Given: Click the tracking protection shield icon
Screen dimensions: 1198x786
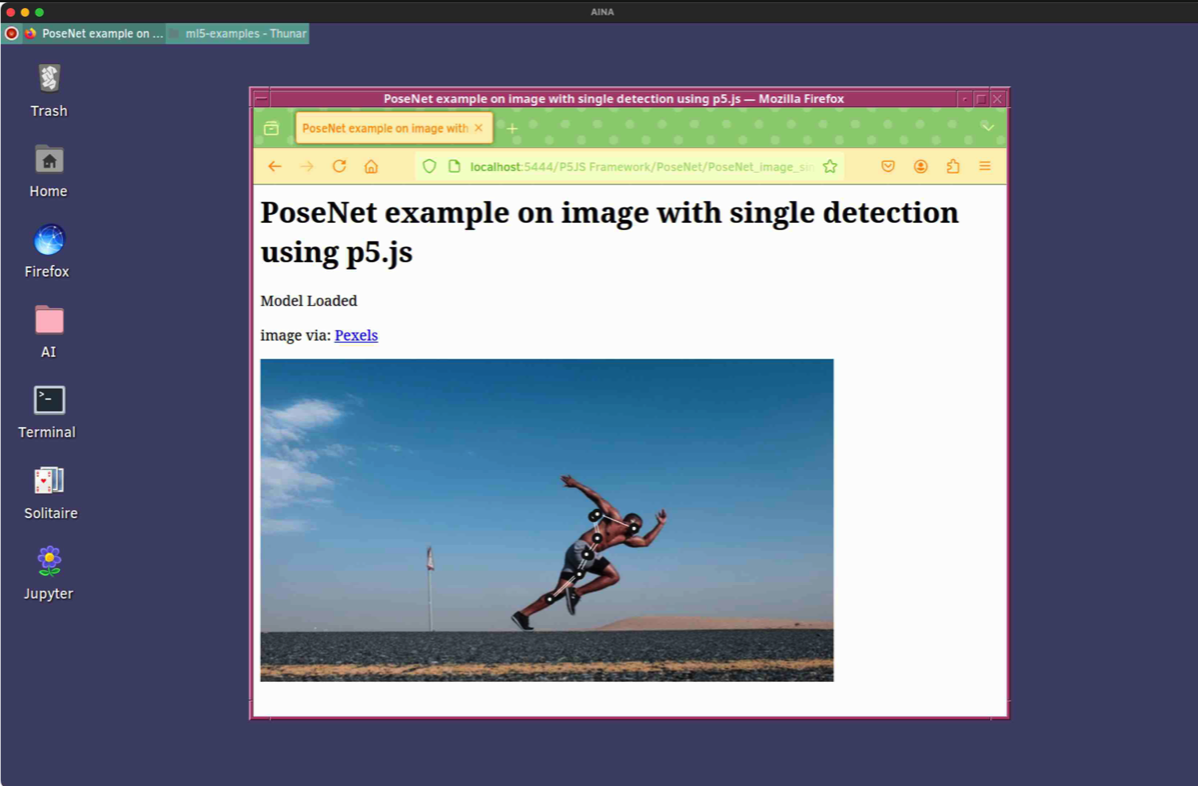Looking at the screenshot, I should (x=429, y=167).
